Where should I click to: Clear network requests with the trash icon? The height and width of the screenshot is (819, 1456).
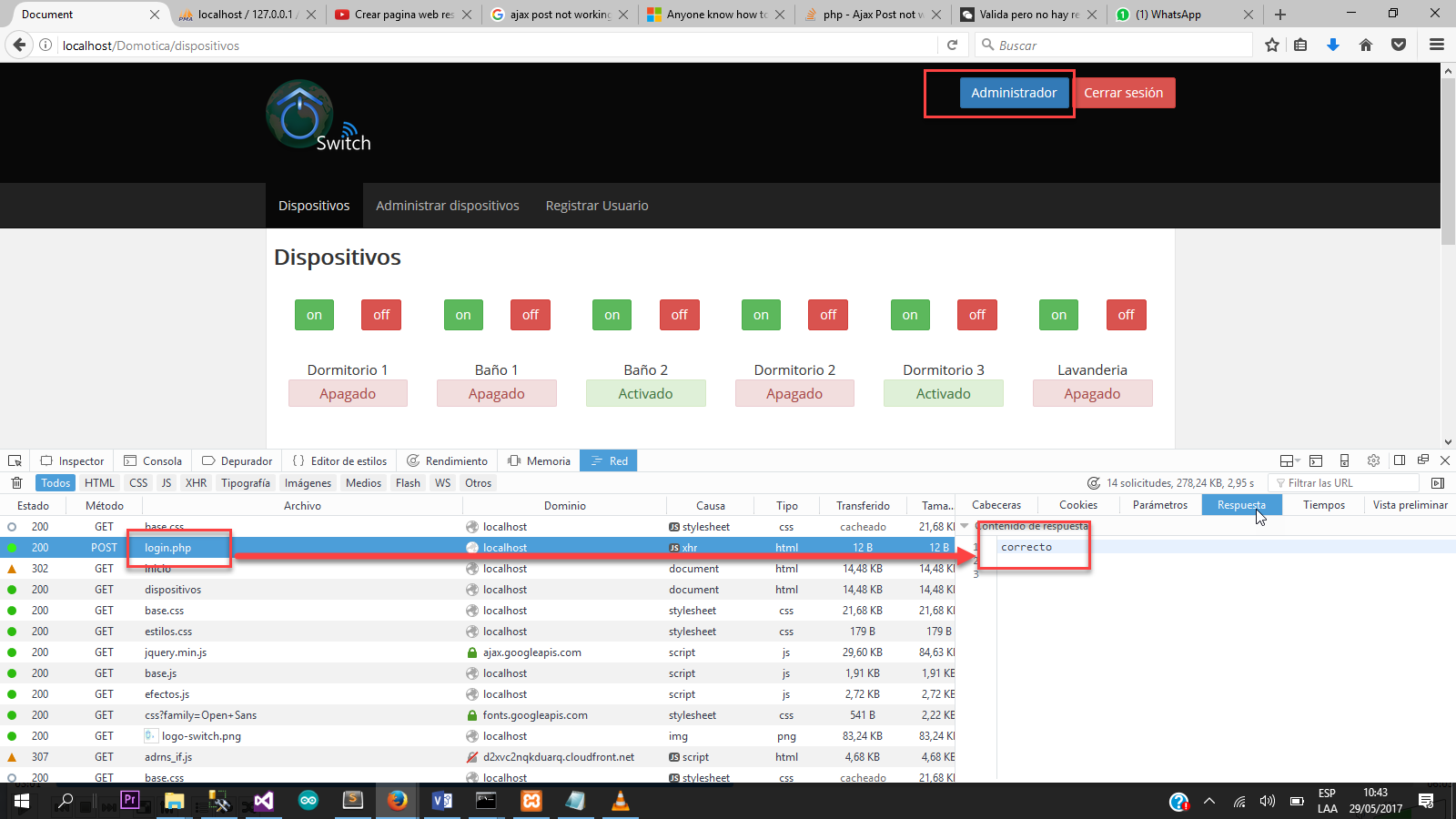[16, 483]
